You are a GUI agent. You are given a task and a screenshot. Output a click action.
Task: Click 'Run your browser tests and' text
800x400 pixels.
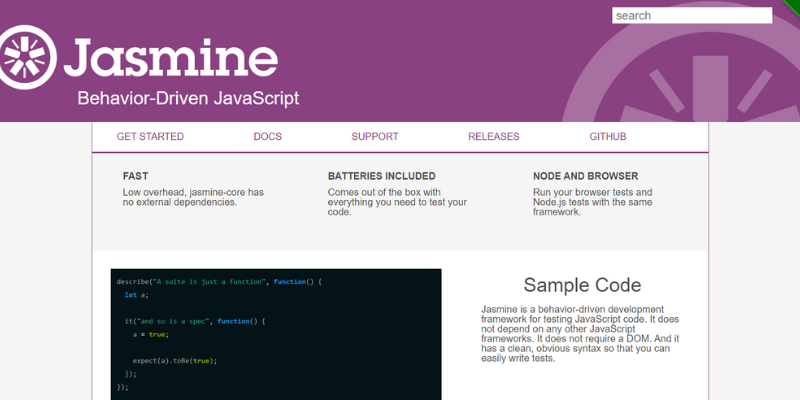[x=592, y=192]
